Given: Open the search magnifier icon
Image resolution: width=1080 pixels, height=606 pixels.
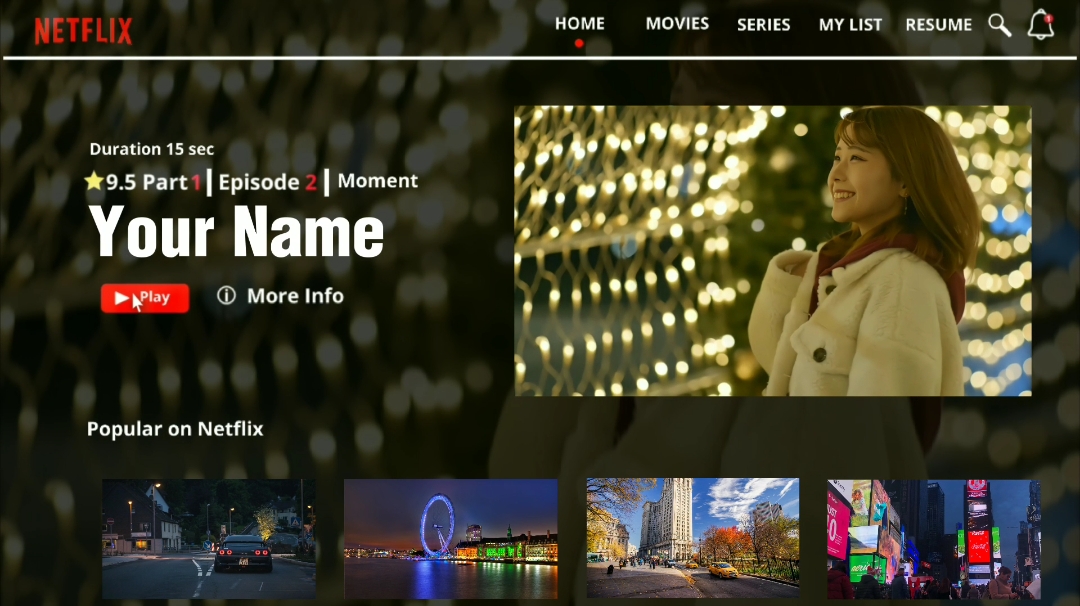Looking at the screenshot, I should [999, 25].
